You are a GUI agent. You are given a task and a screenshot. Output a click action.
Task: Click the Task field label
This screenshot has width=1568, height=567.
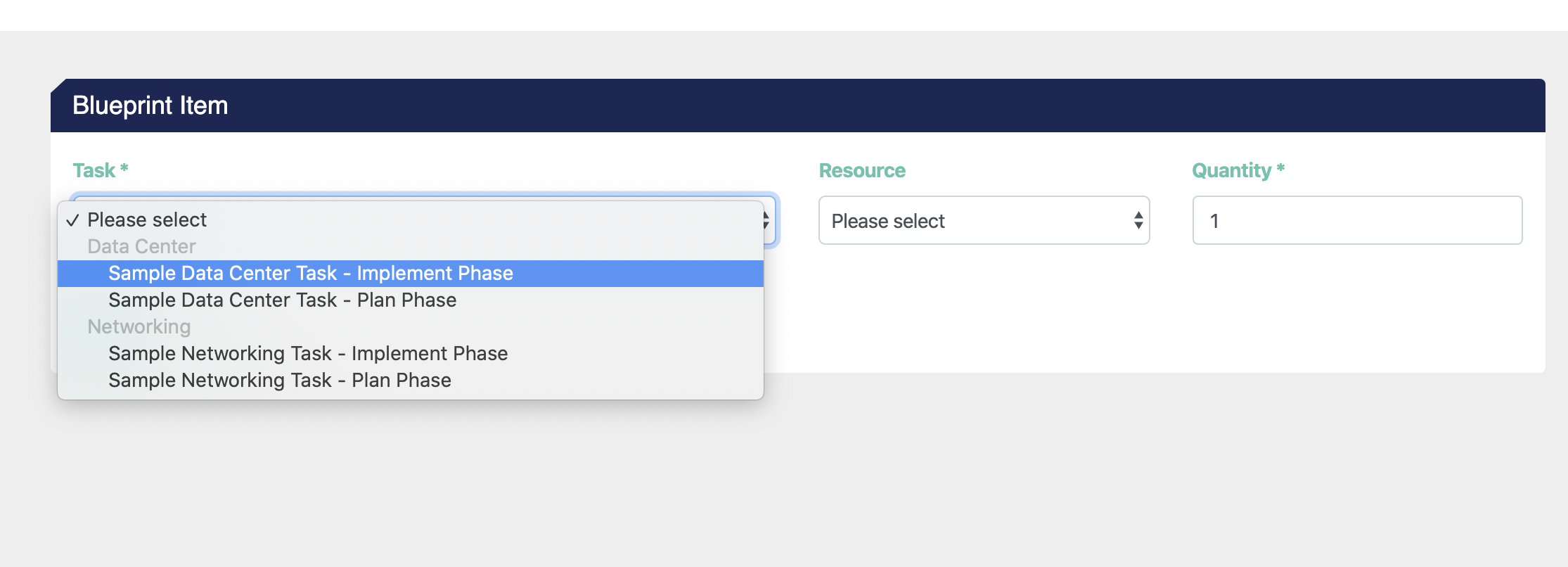click(94, 171)
